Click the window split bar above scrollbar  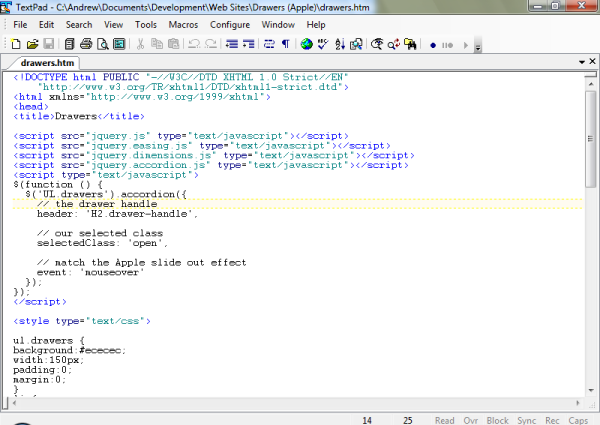[590, 75]
